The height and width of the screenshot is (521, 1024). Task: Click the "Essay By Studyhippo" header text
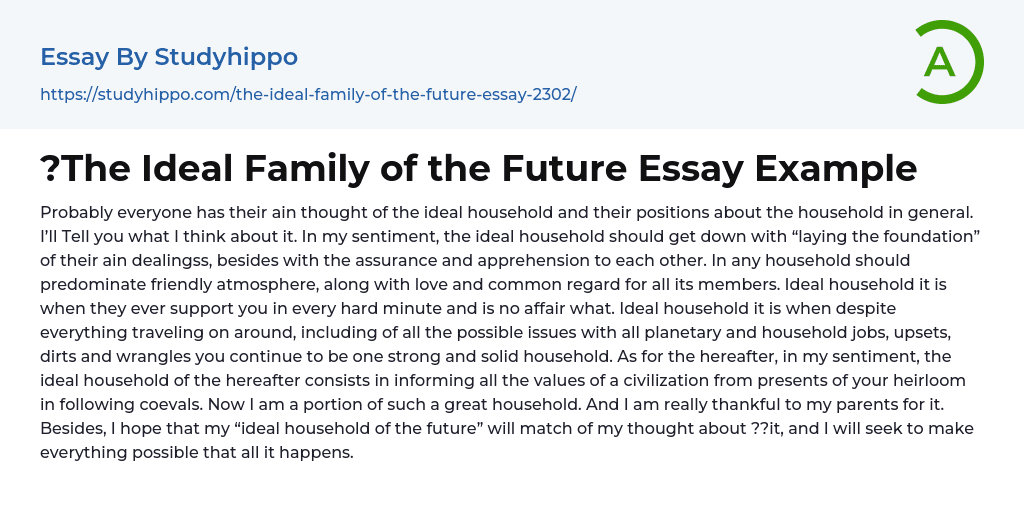169,57
